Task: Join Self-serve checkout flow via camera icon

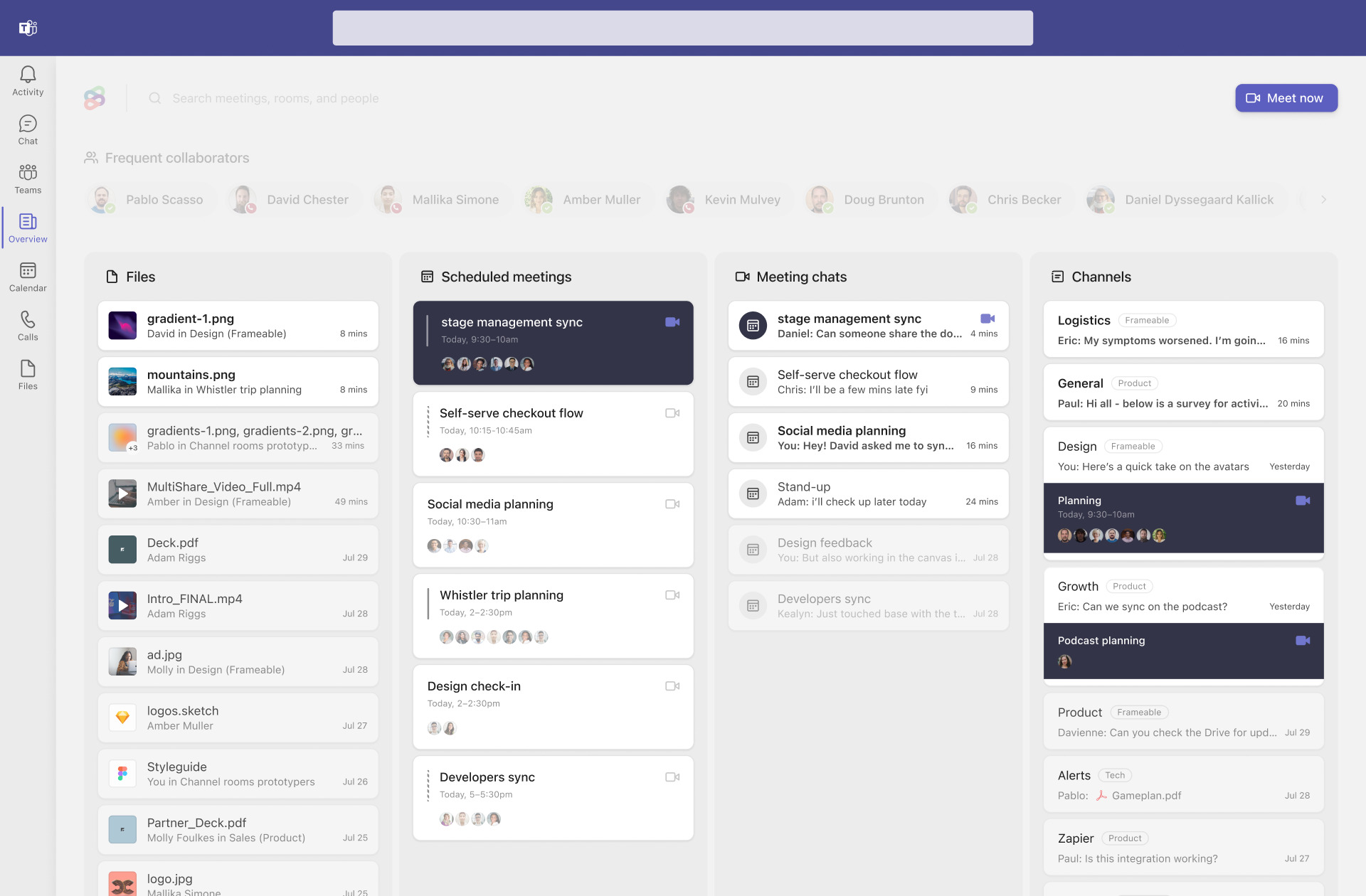Action: coord(672,413)
